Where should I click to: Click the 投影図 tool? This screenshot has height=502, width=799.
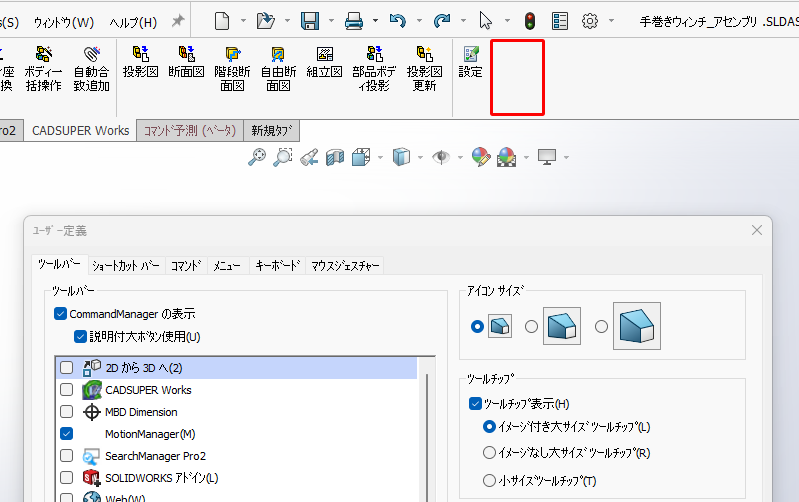click(x=141, y=62)
